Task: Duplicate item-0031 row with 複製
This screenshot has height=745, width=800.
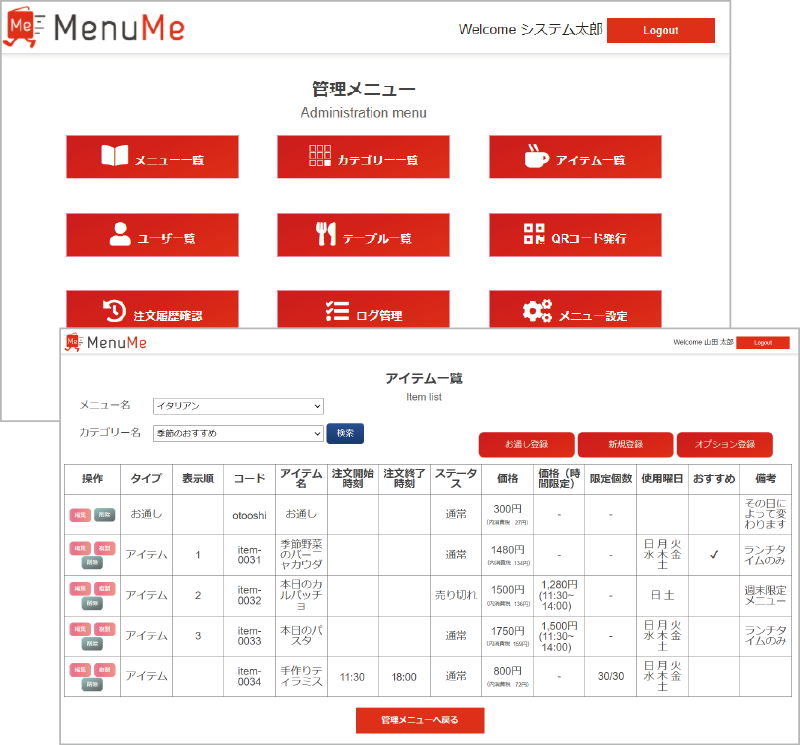Action: [x=105, y=548]
